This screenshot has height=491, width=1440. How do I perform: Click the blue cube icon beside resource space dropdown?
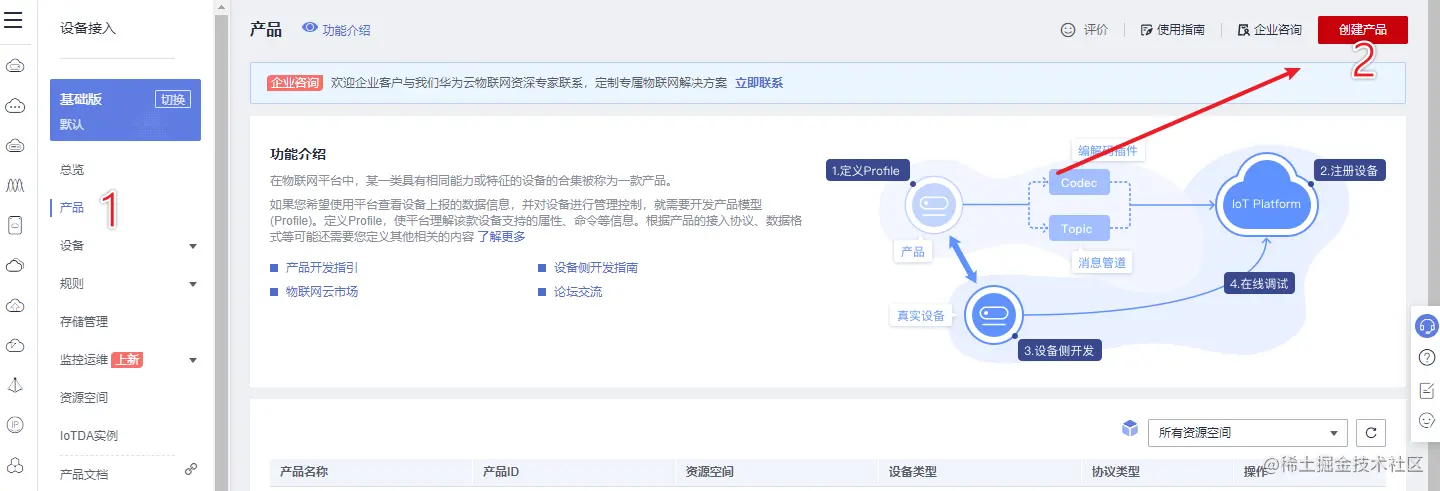point(1130,429)
